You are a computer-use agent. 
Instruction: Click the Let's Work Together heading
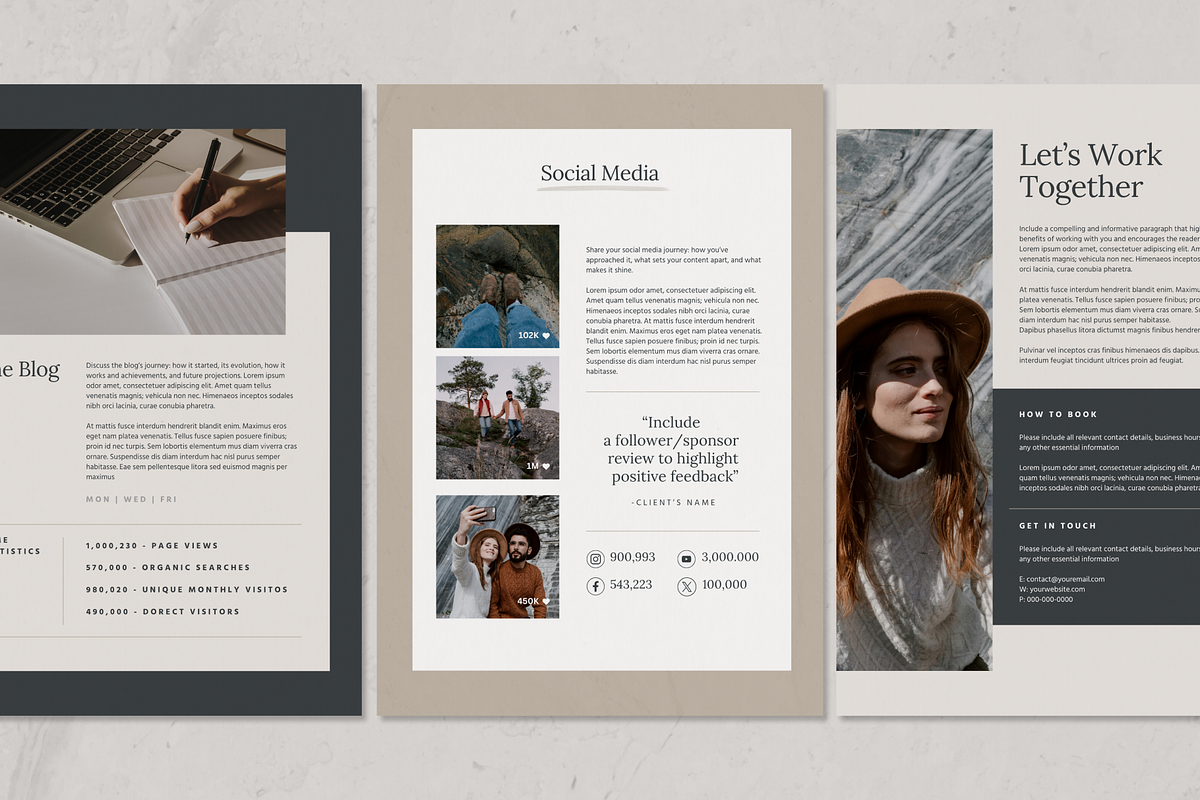click(x=1090, y=171)
